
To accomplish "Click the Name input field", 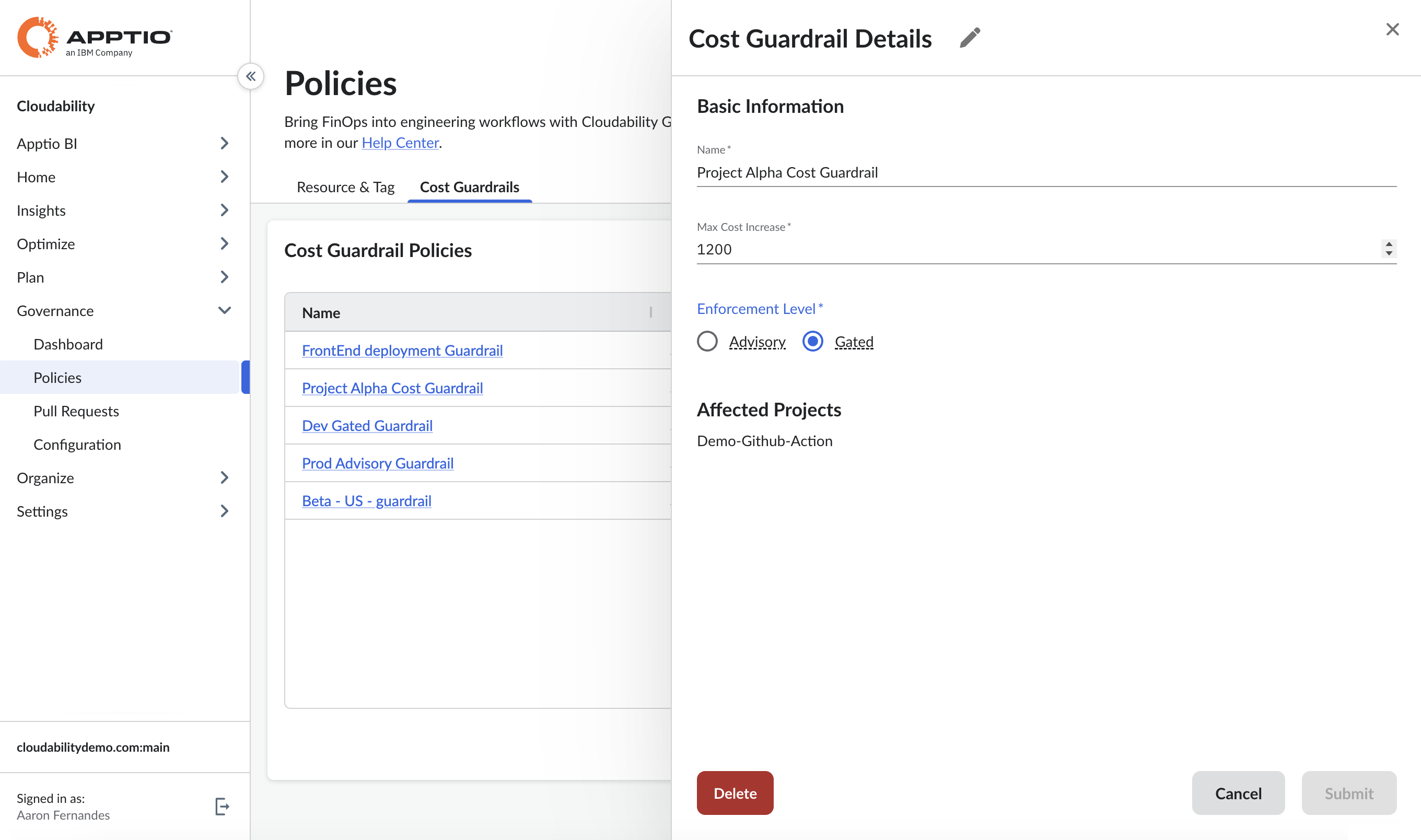I will (x=1046, y=172).
